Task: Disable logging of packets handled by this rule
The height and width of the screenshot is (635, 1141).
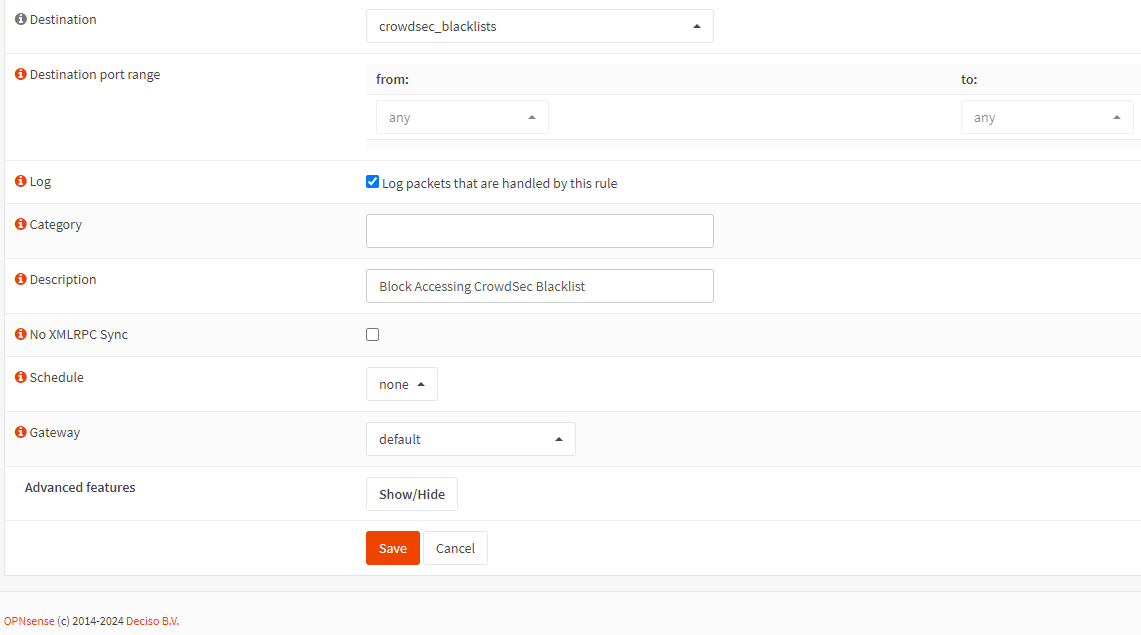Action: [372, 181]
